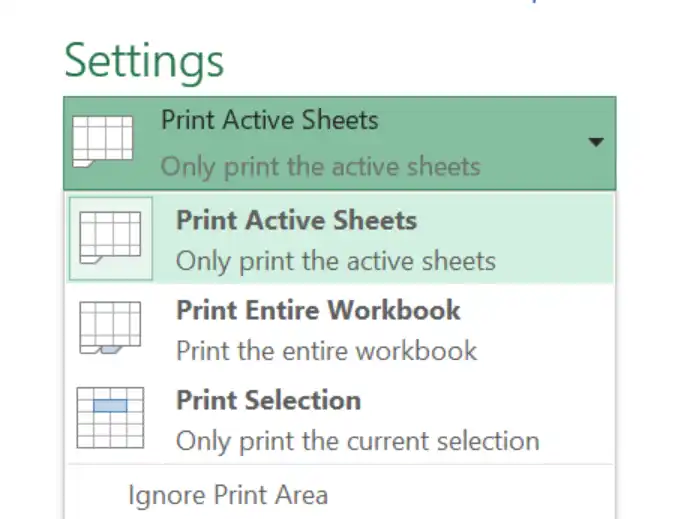The image size is (681, 519).
Task: Select Print Entire Workbook option
Action: pos(340,329)
